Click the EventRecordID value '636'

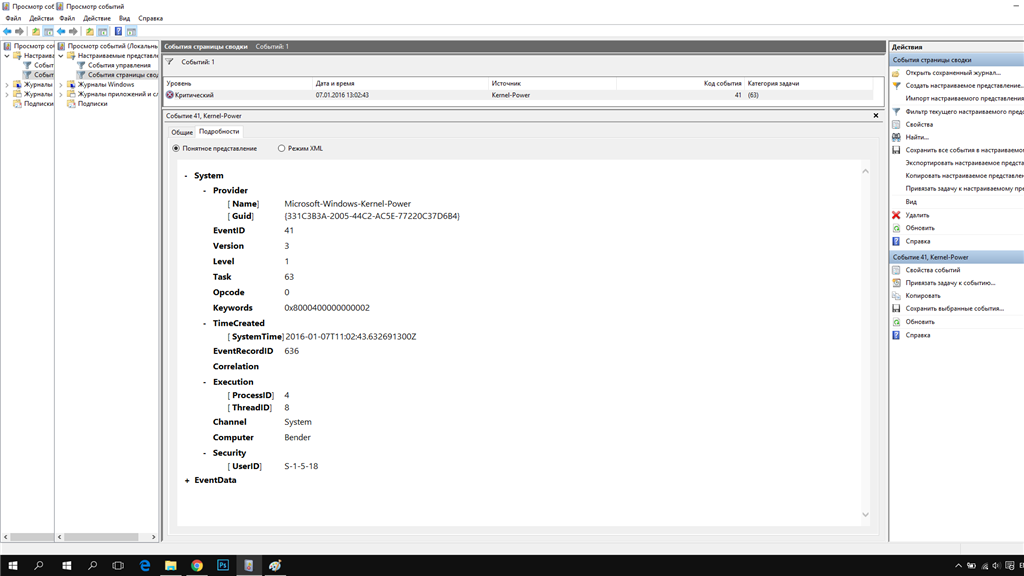[x=291, y=351]
